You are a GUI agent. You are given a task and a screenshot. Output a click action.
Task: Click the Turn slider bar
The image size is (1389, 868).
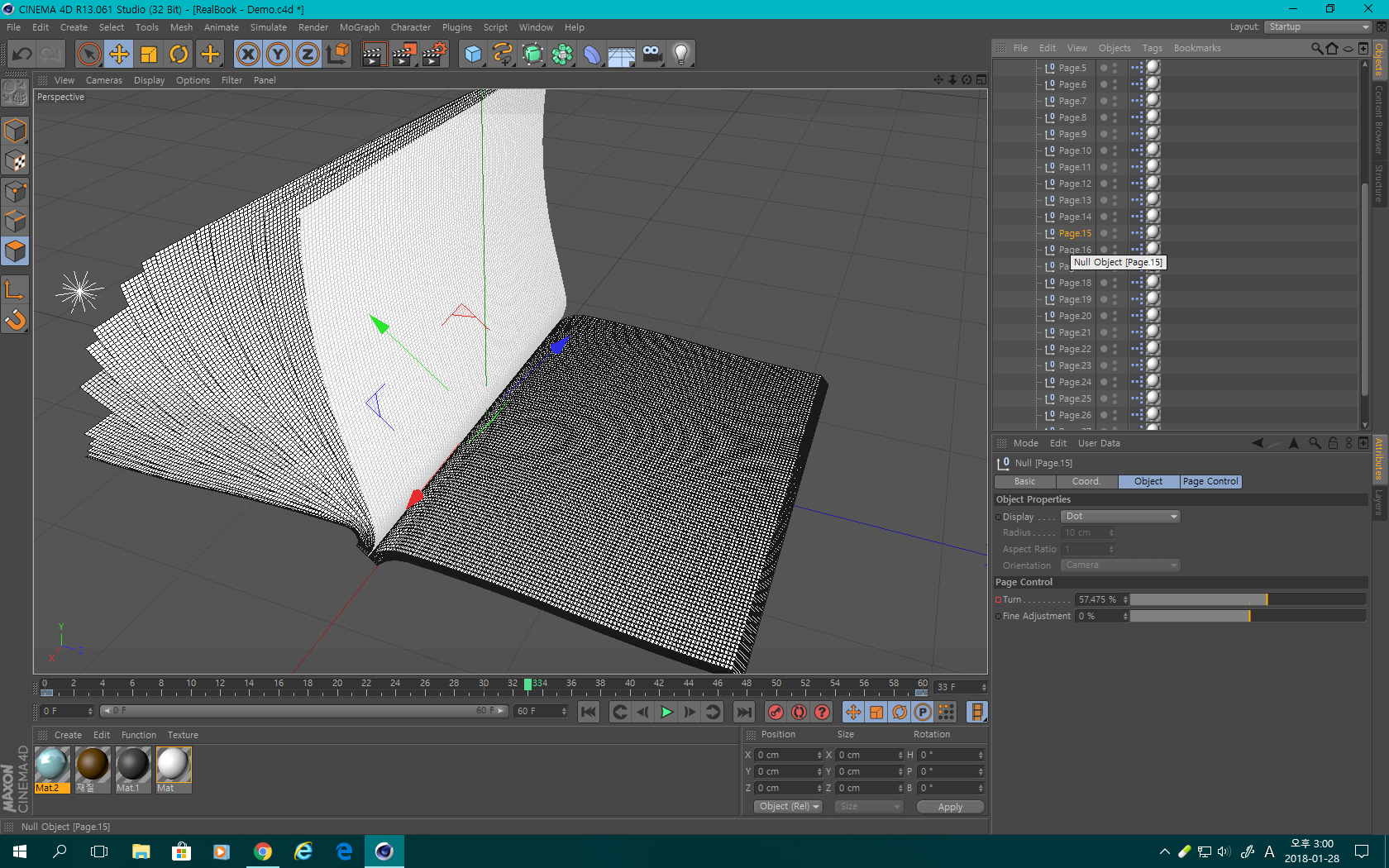tap(1248, 599)
